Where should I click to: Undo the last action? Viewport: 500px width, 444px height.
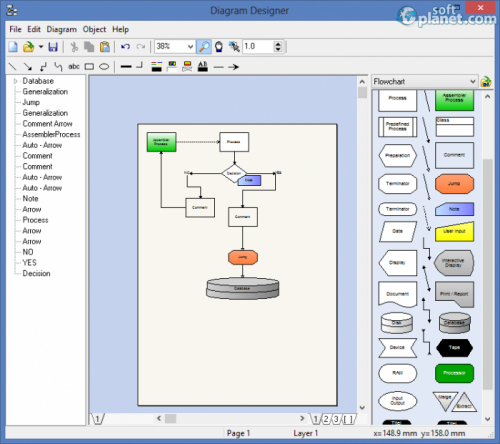pos(125,47)
